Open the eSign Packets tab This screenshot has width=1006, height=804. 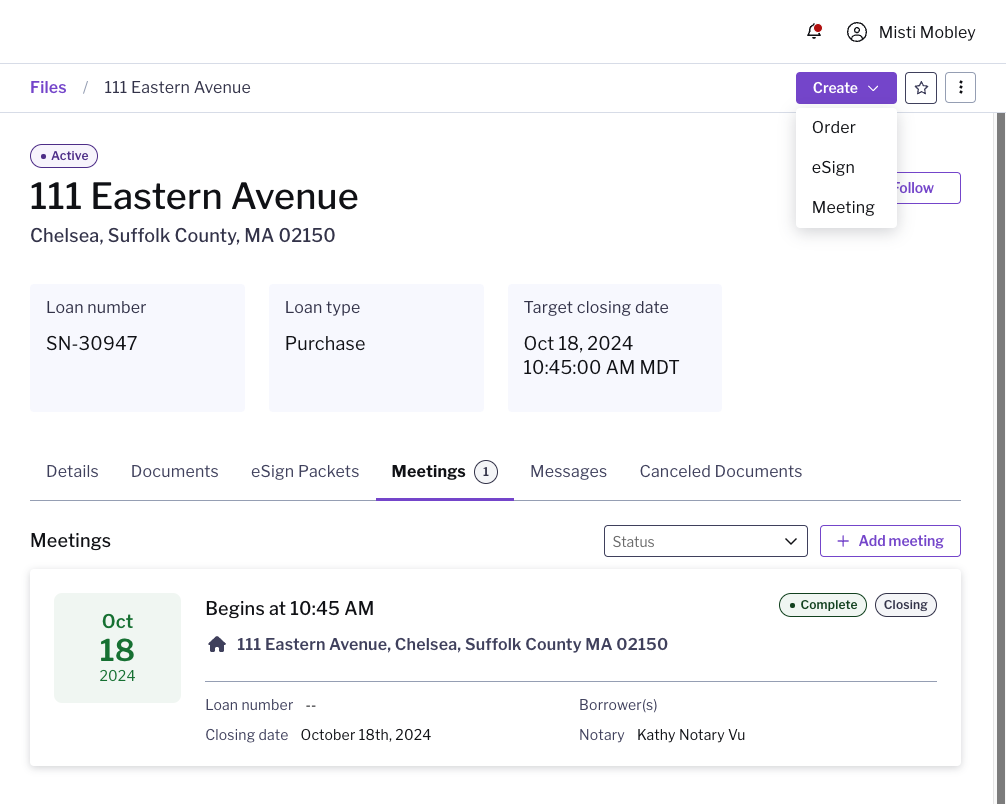305,472
